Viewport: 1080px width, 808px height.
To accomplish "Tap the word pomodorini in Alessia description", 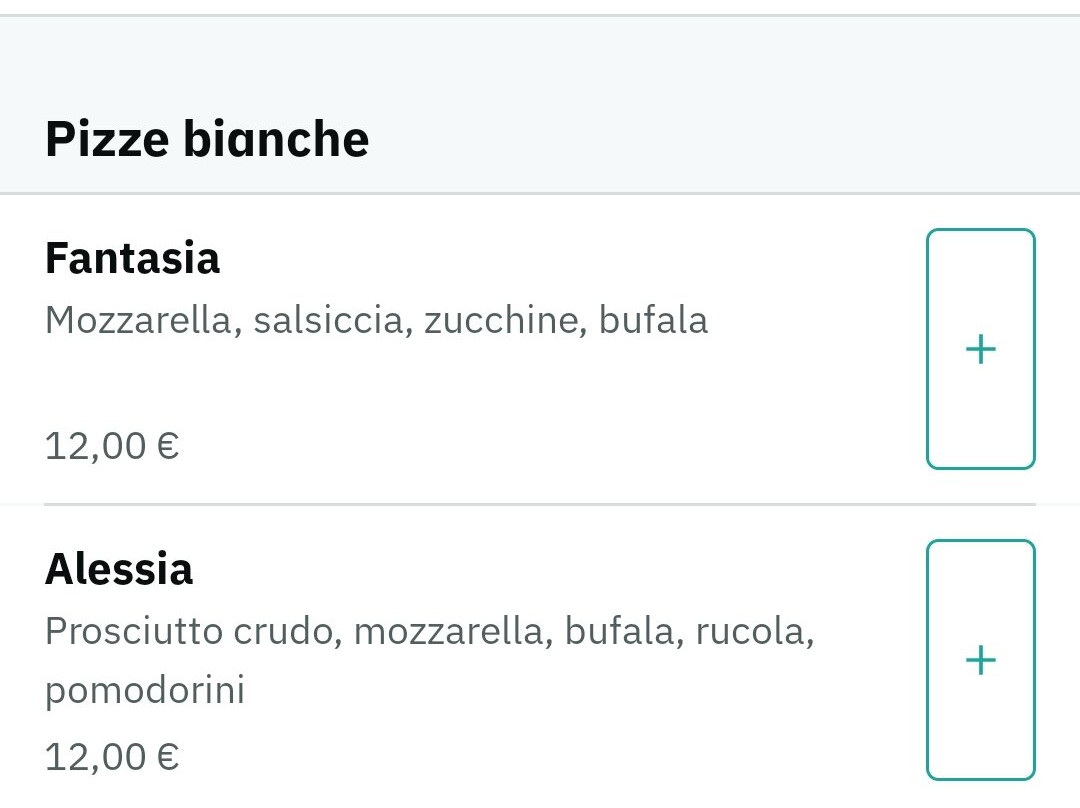I will pos(145,691).
